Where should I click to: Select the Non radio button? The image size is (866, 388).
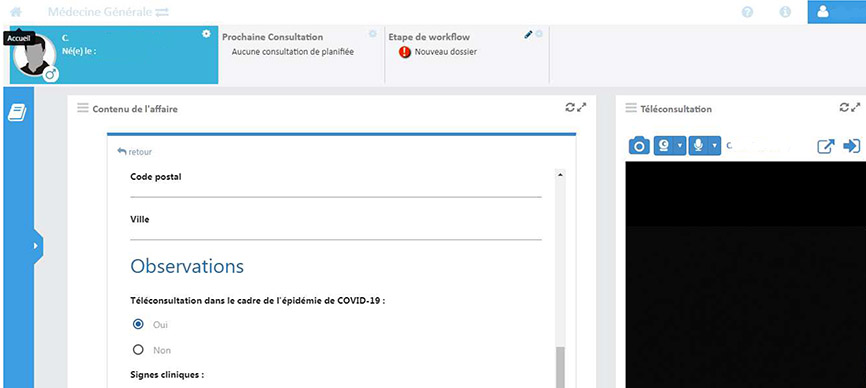[139, 350]
